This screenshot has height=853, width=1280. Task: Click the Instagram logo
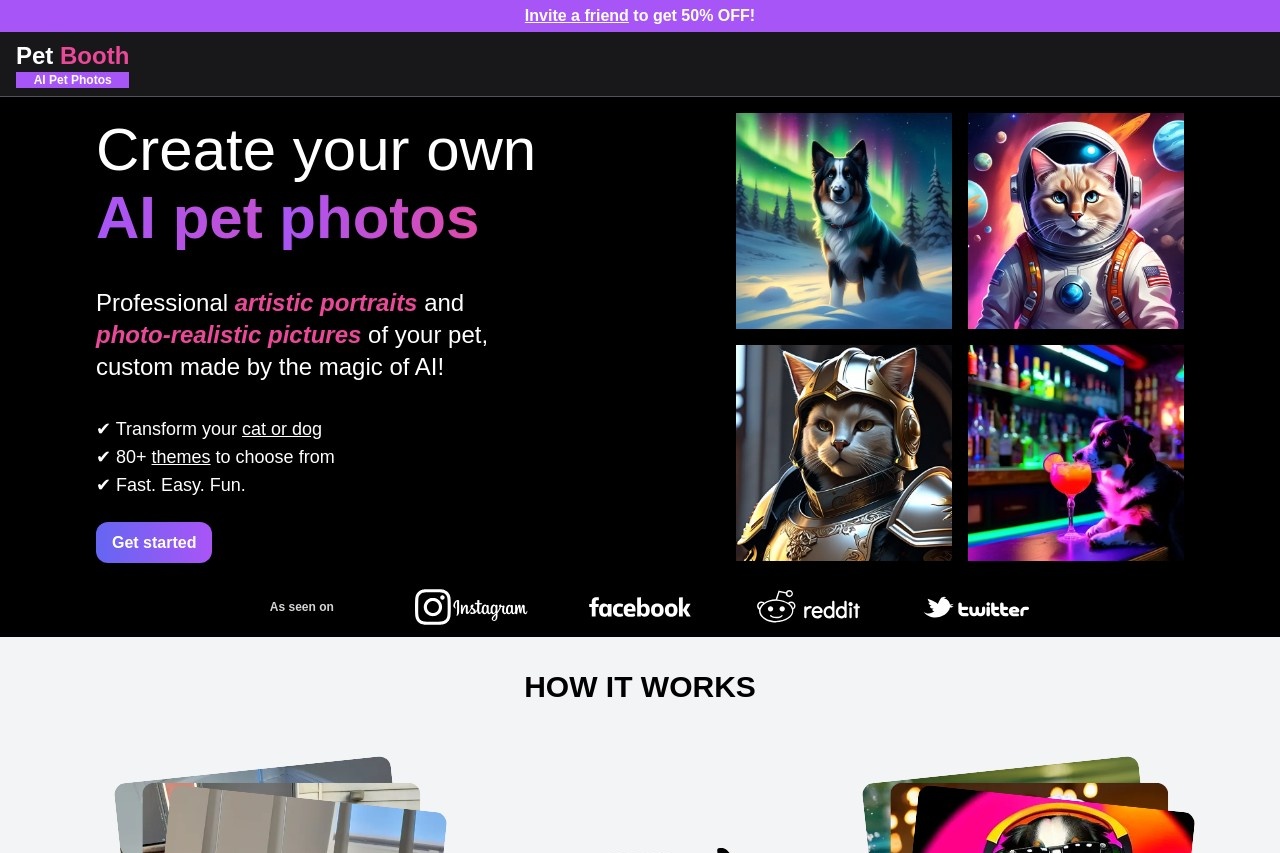(471, 607)
